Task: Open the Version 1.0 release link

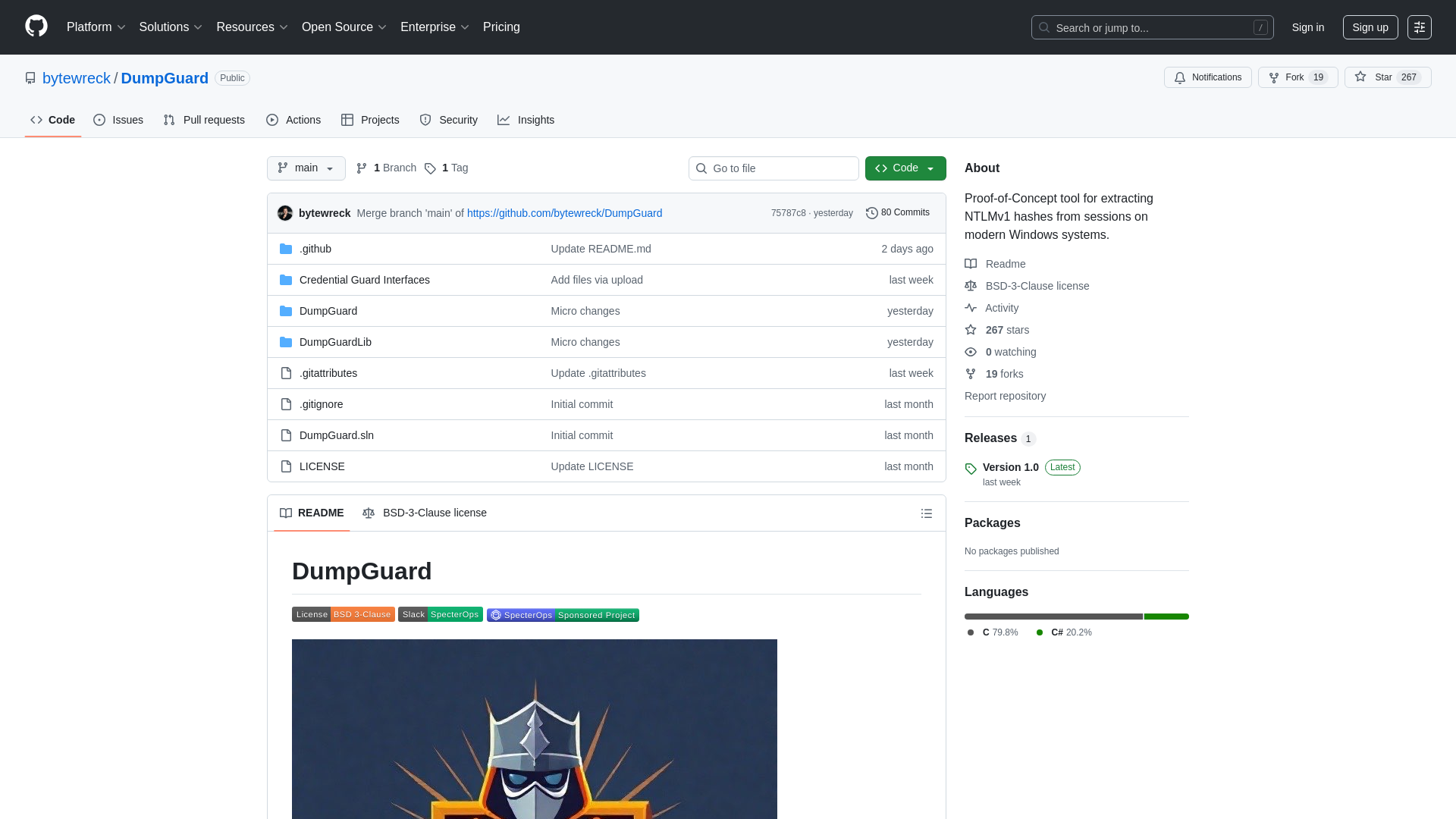Action: pos(1010,467)
